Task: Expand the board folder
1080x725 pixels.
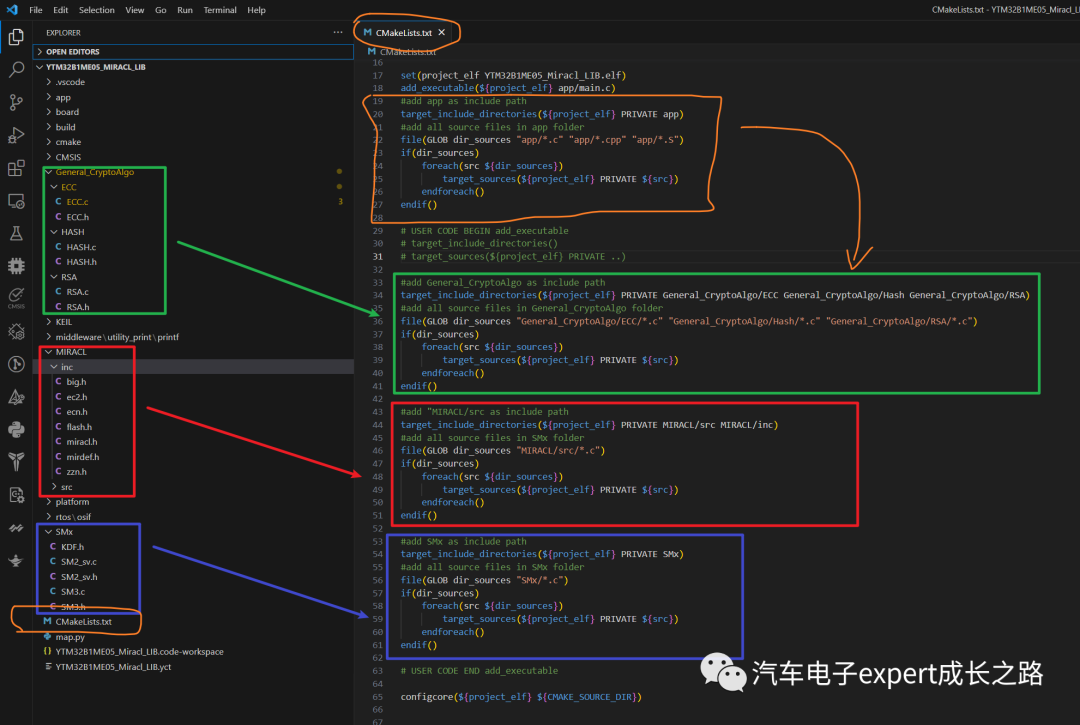Action: click(193, 112)
